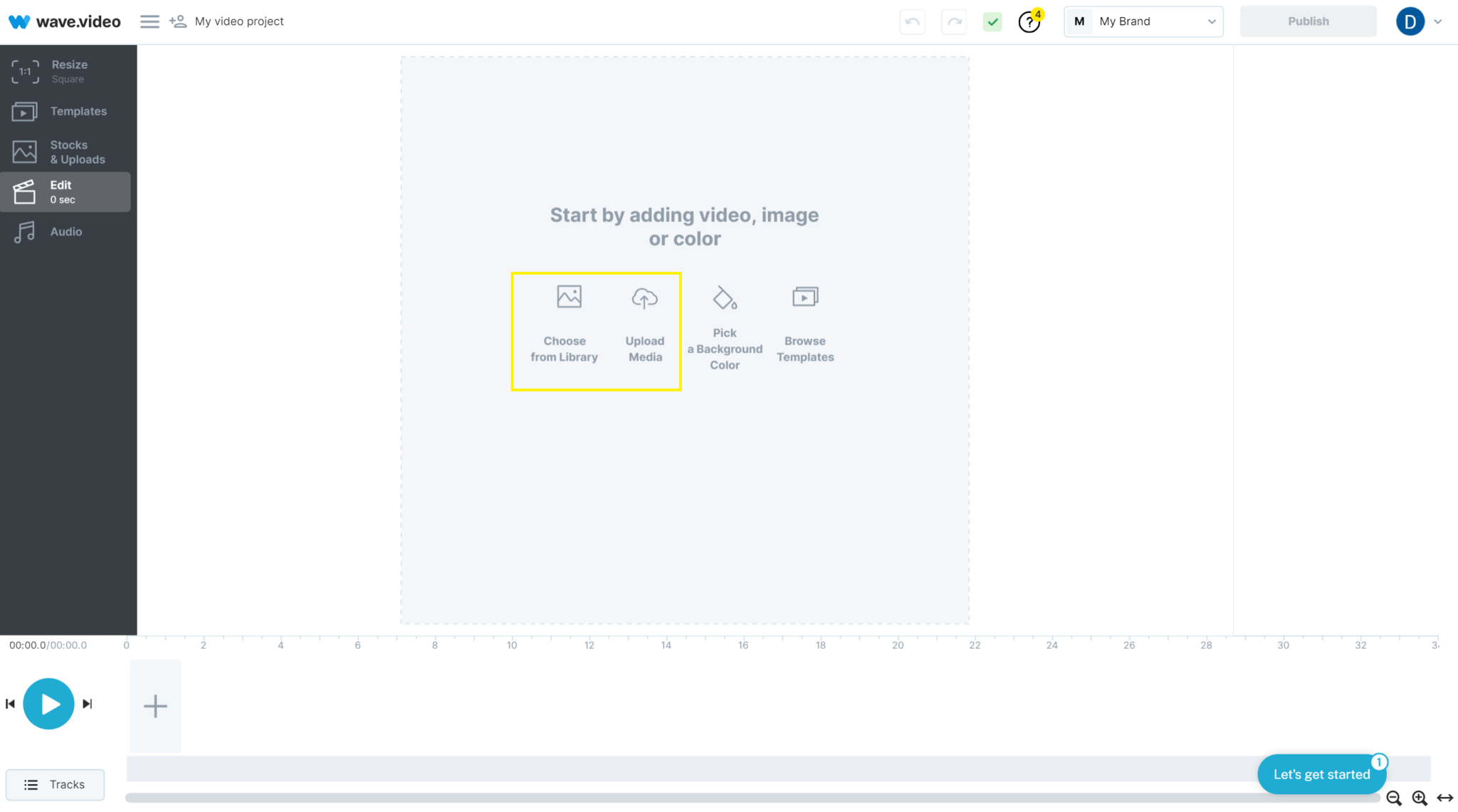Click the Browse Templates icon
The width and height of the screenshot is (1458, 812).
point(805,297)
